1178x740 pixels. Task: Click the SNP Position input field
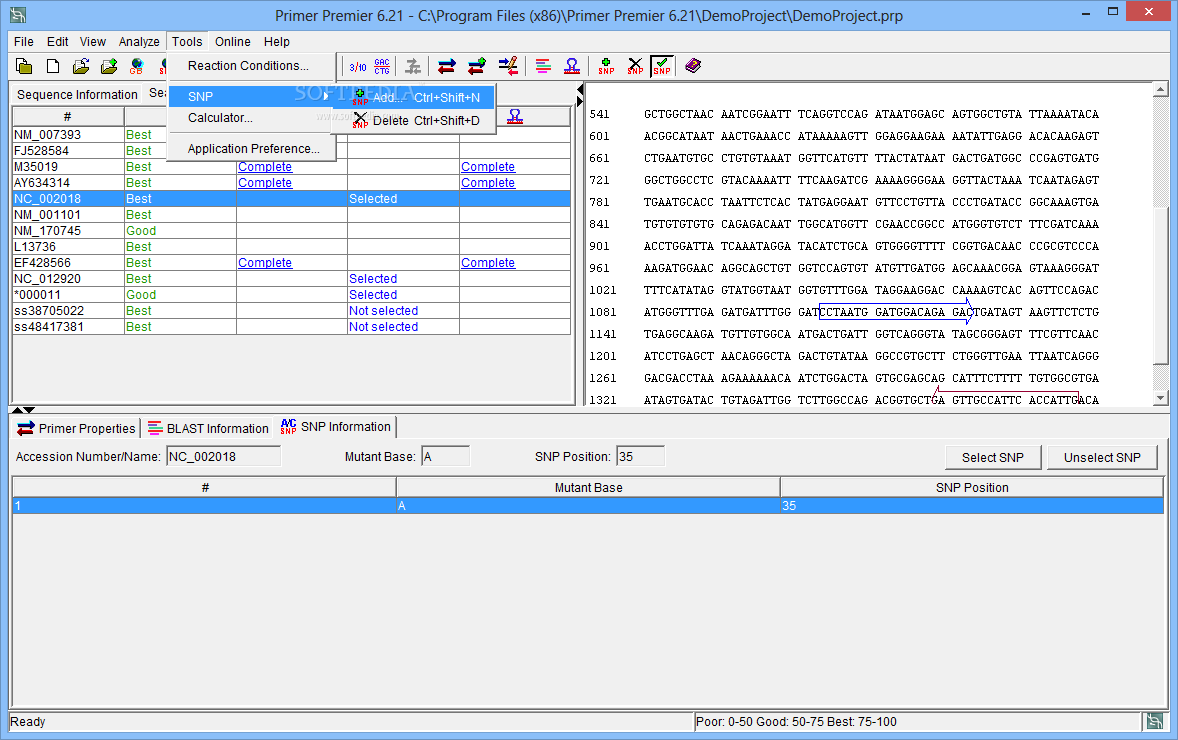click(x=640, y=457)
